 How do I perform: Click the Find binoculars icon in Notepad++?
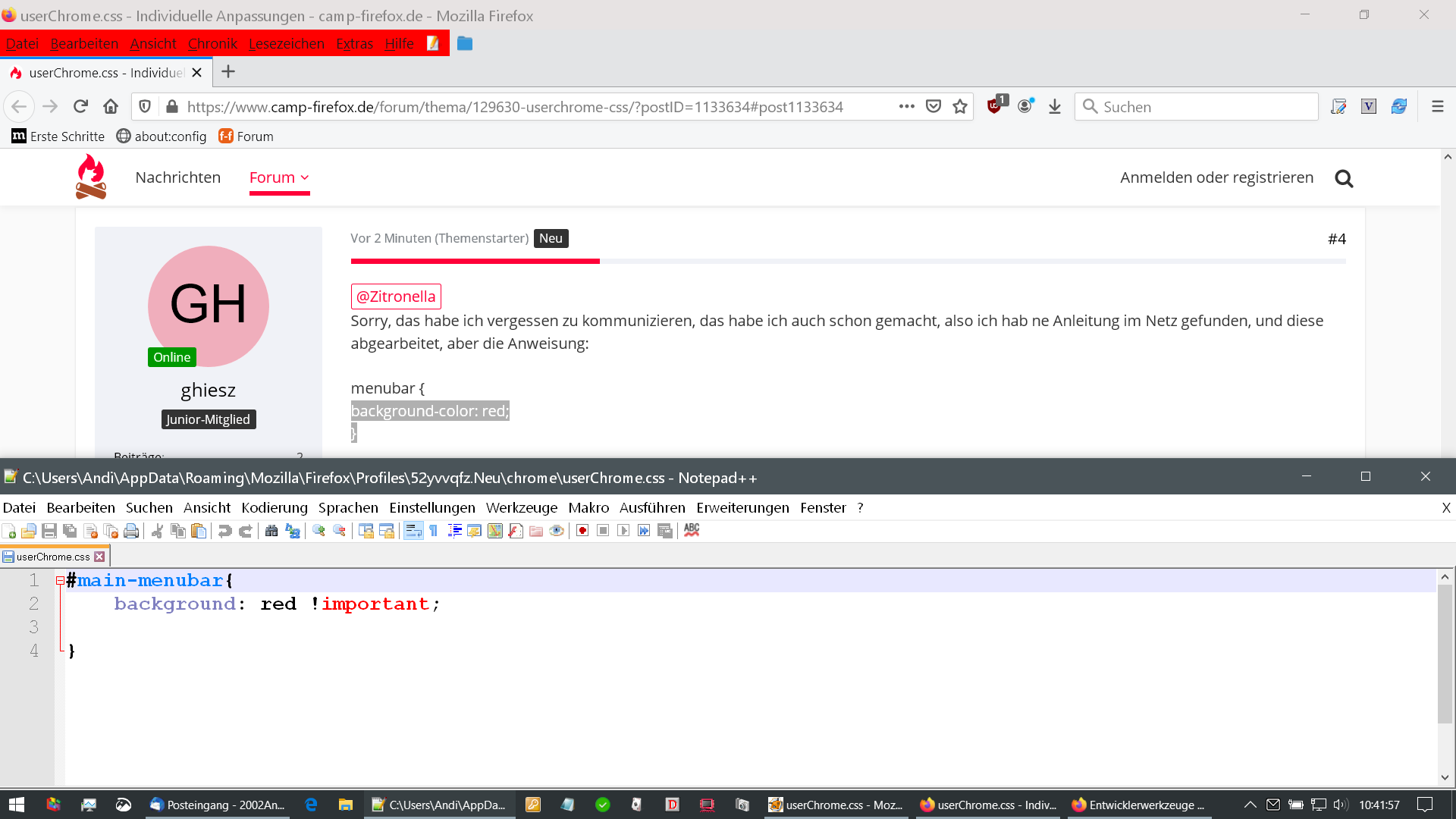click(271, 531)
